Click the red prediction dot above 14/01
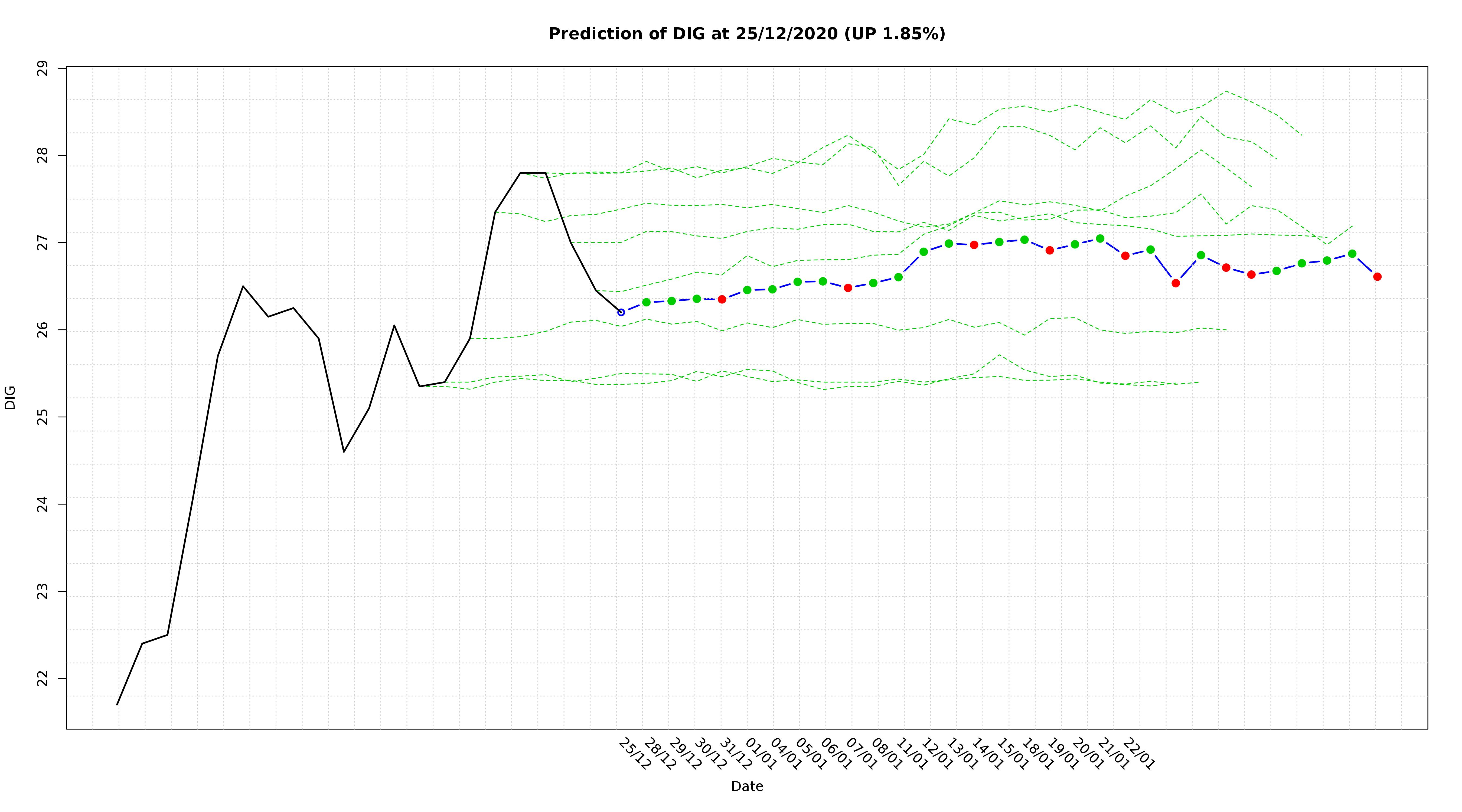The width and height of the screenshot is (1462, 812). (x=974, y=245)
